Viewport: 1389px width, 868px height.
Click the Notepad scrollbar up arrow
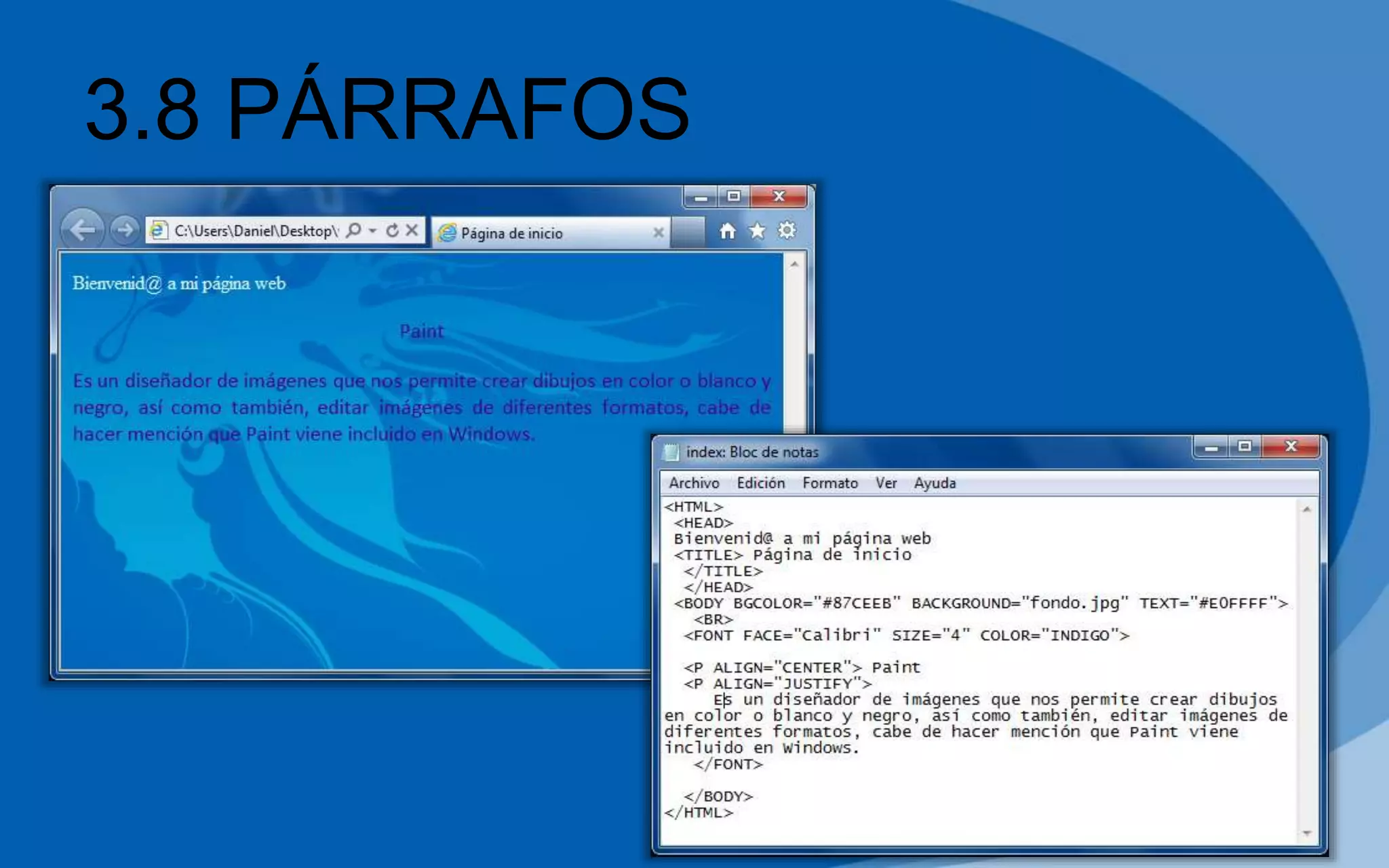click(x=1307, y=509)
